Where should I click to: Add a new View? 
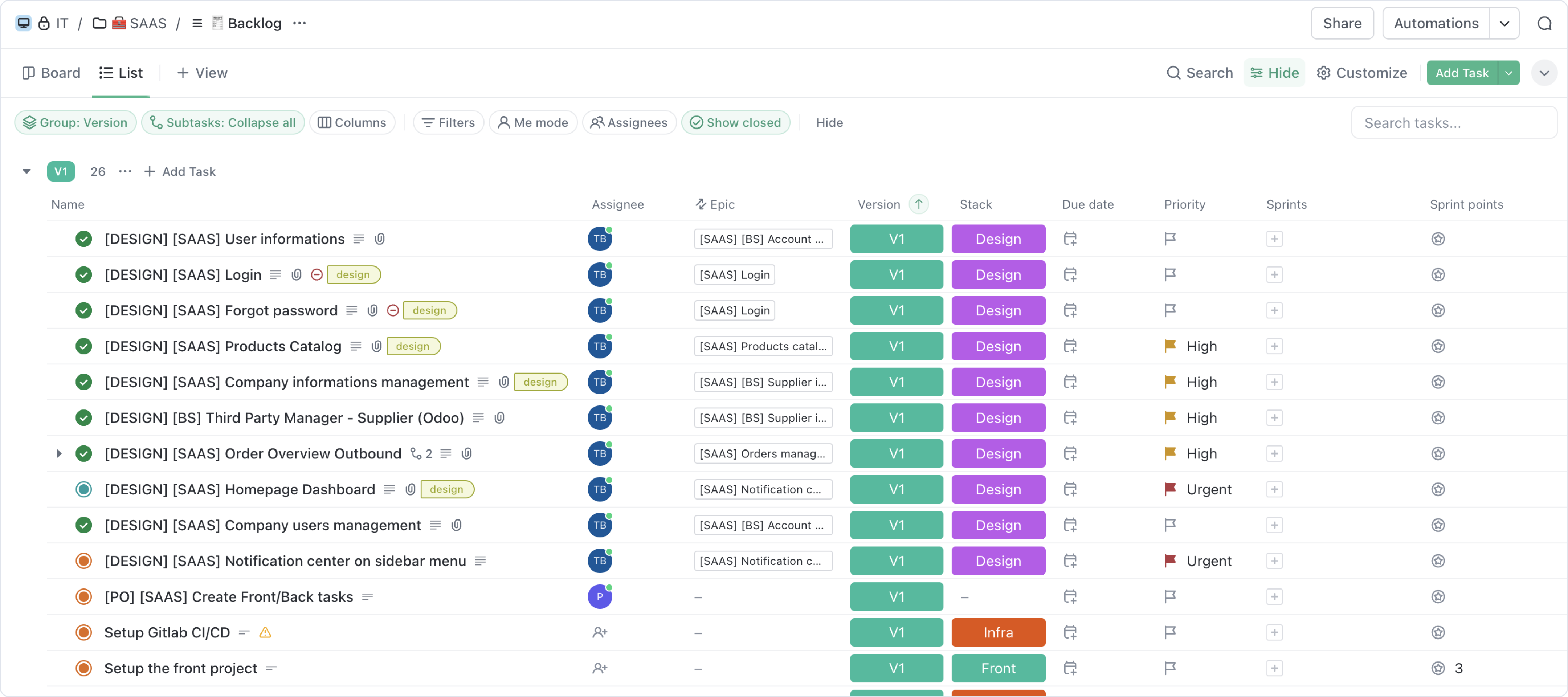point(202,73)
